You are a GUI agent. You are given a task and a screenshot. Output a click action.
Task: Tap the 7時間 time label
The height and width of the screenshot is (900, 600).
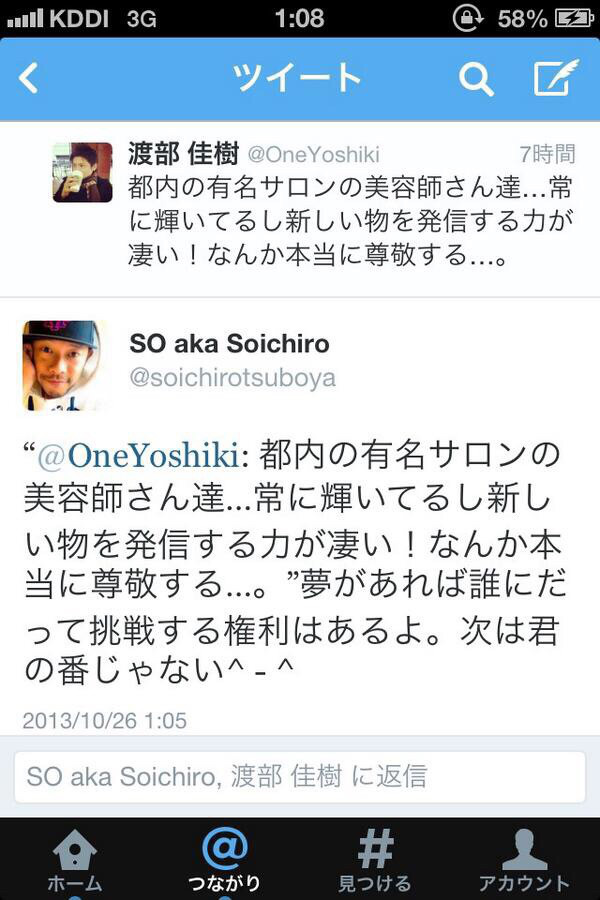click(547, 154)
